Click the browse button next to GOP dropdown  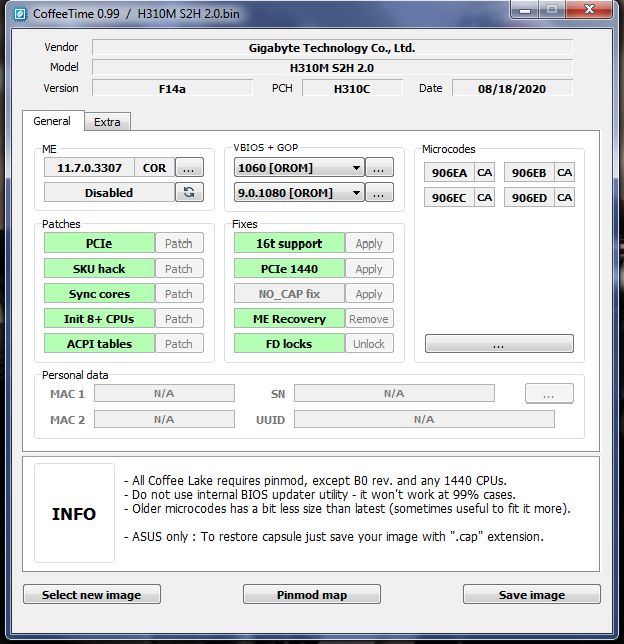(x=379, y=192)
